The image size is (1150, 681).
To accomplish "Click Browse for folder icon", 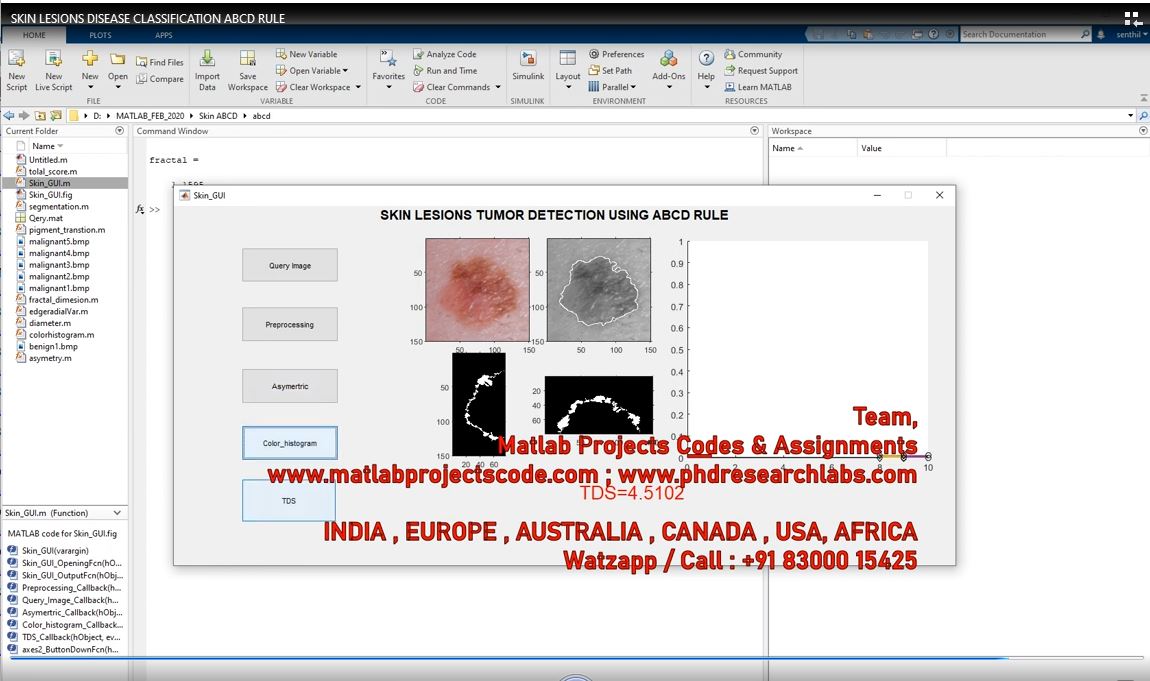I will click(56, 116).
